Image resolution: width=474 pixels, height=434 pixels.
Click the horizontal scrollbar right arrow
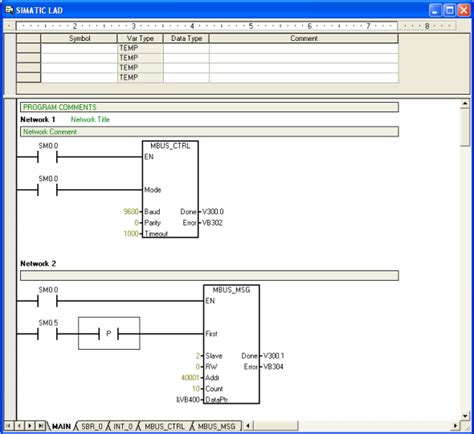pyautogui.click(x=455, y=426)
